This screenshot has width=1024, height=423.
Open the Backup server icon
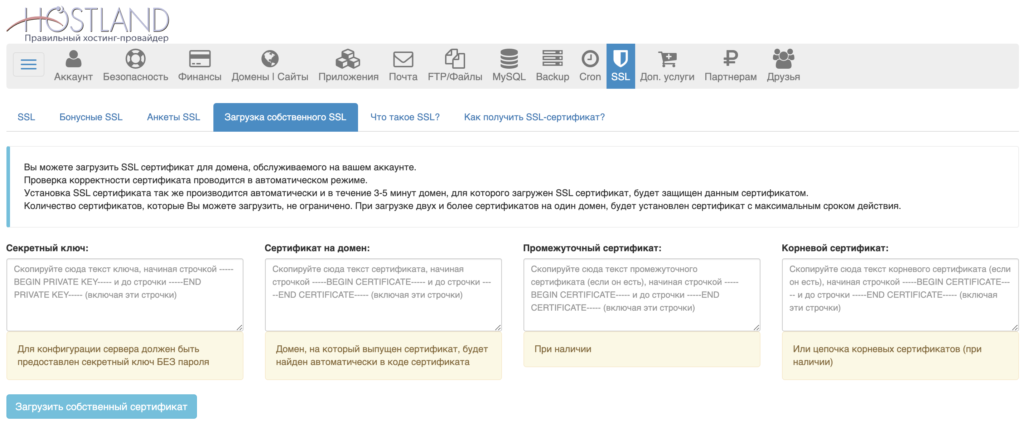point(552,59)
